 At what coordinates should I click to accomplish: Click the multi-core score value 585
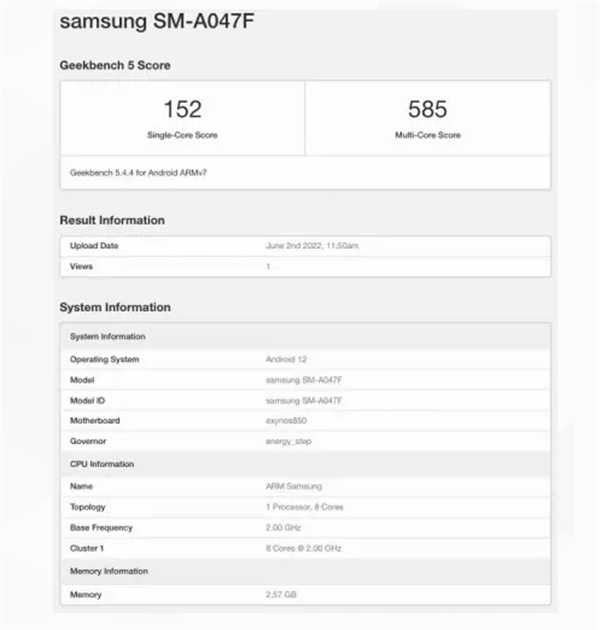427,109
